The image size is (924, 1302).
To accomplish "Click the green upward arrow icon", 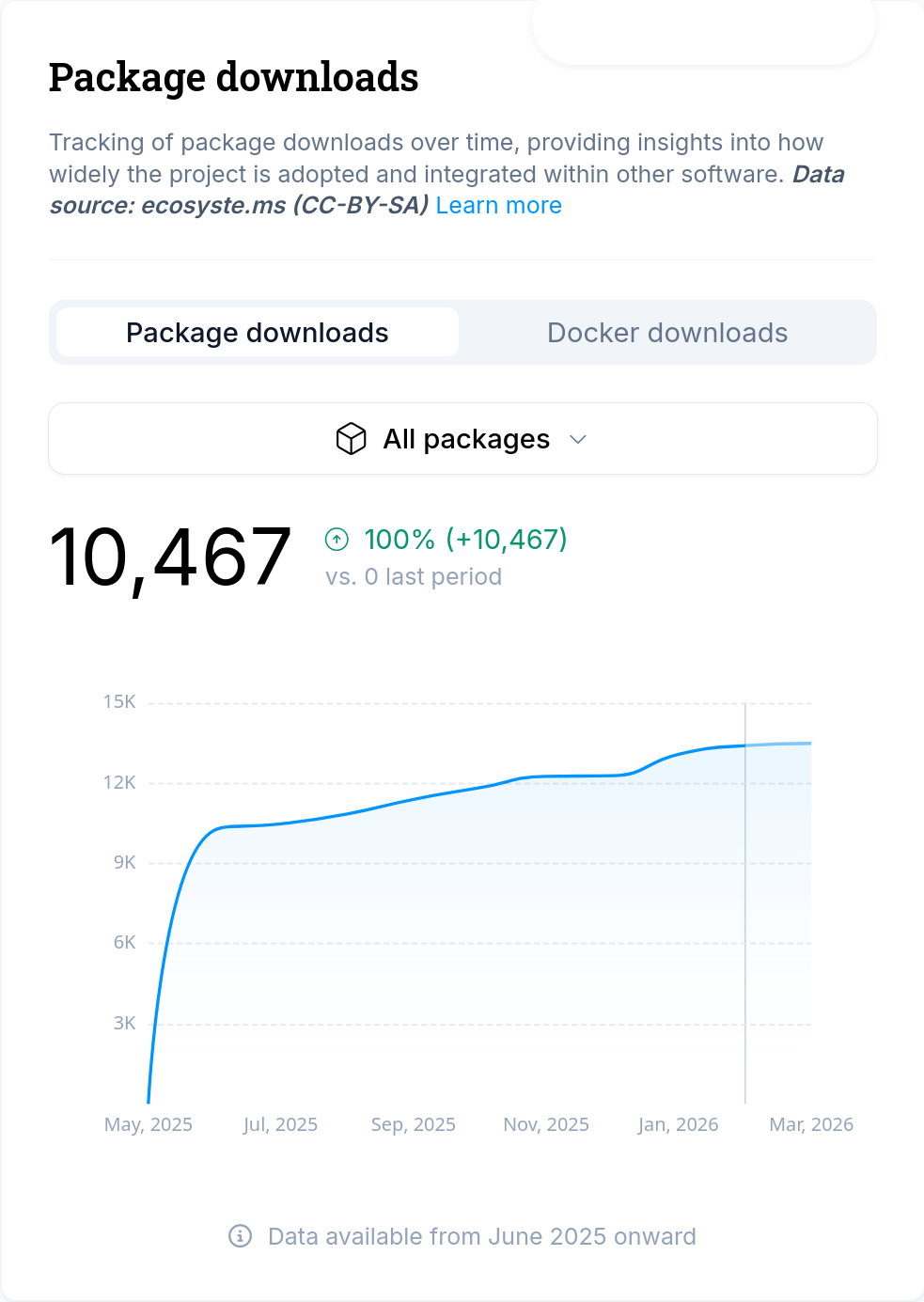I will click(x=337, y=540).
